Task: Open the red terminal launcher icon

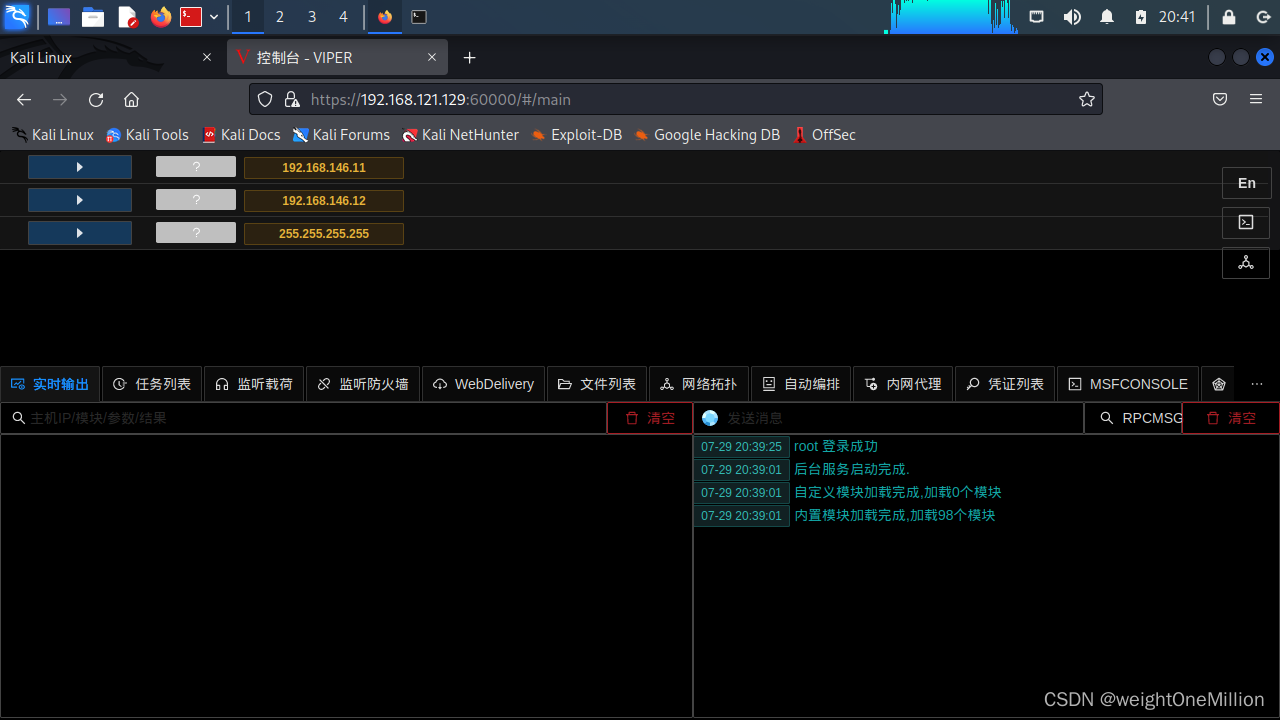Action: [191, 17]
